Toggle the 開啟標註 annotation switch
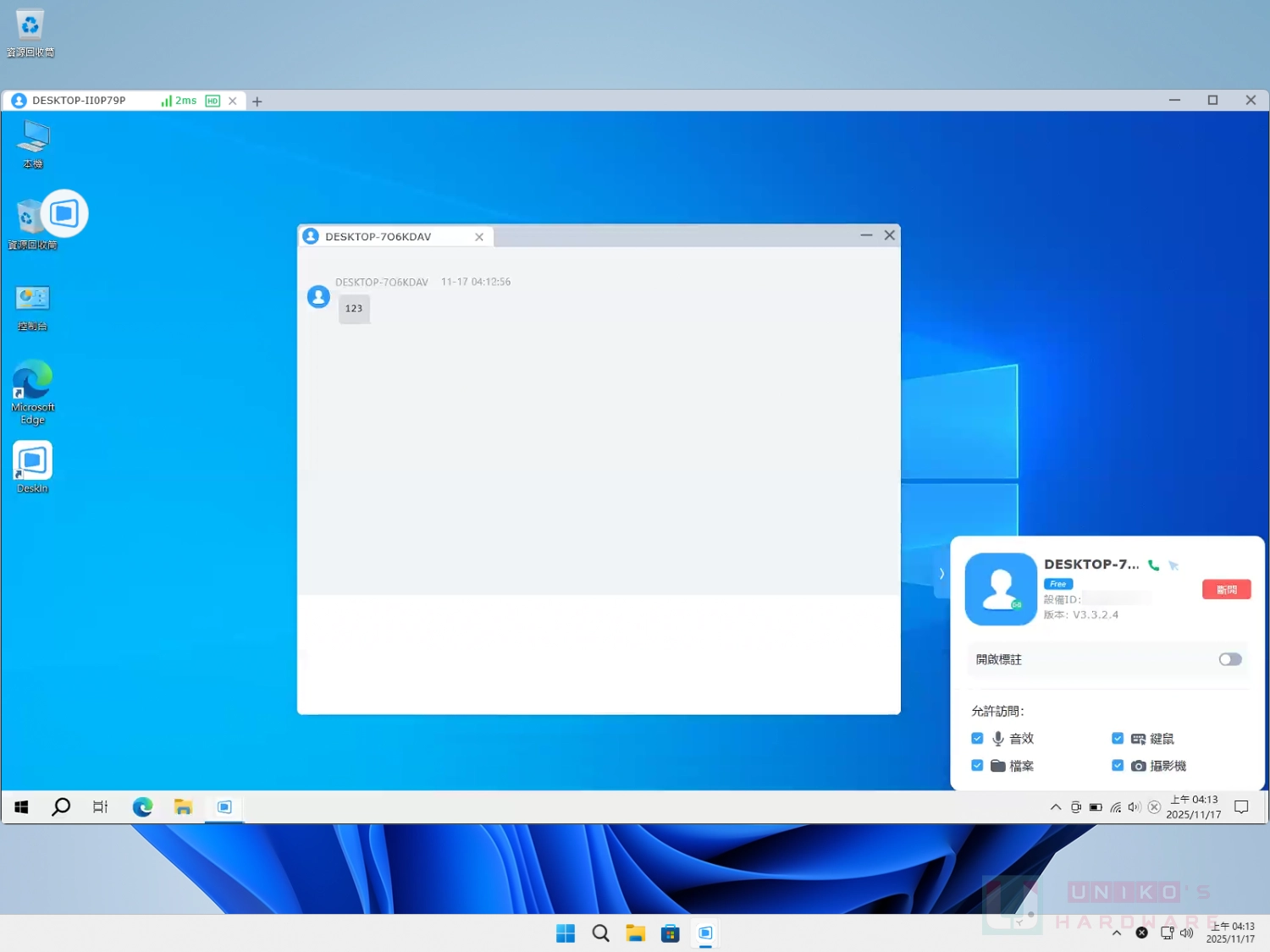 point(1229,659)
